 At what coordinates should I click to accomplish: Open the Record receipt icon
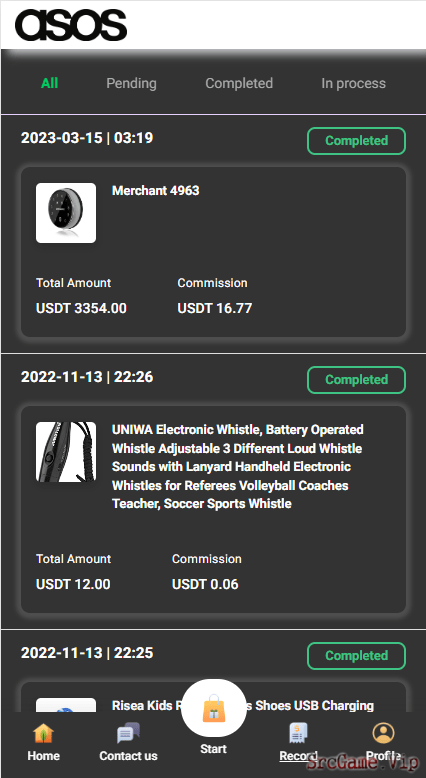(298, 733)
